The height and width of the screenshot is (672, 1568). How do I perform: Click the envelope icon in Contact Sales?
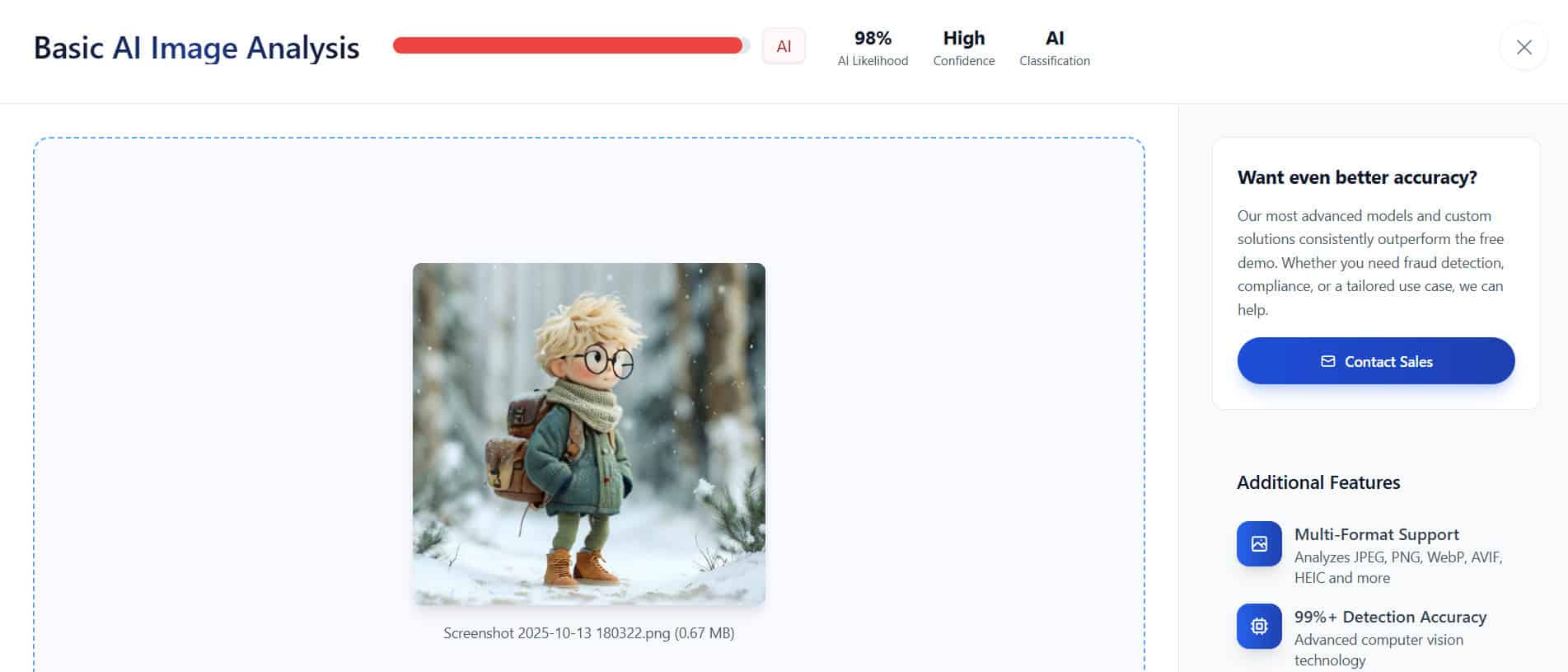tap(1327, 361)
